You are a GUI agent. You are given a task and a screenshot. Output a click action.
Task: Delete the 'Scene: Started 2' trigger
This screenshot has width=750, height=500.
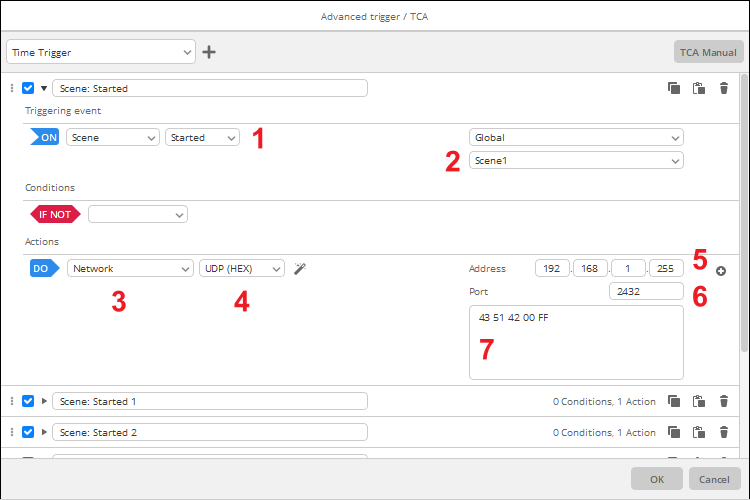tap(724, 432)
